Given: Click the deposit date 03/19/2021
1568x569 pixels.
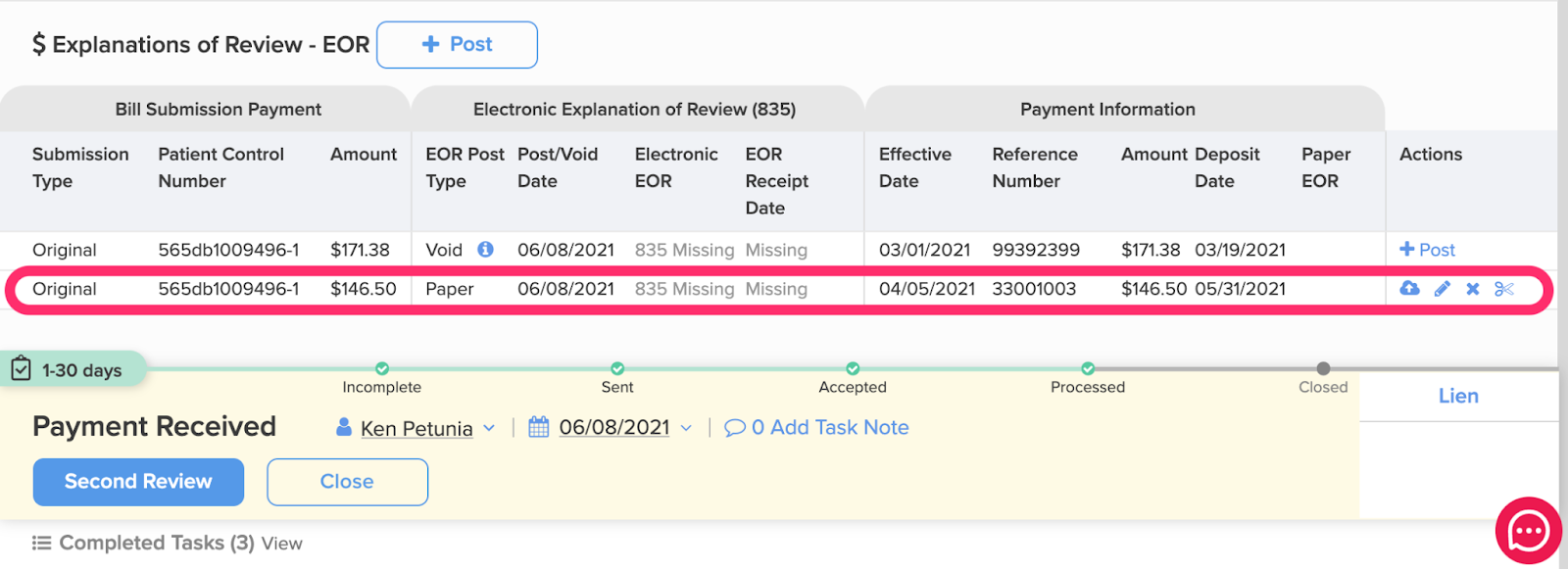Looking at the screenshot, I should [x=1240, y=250].
